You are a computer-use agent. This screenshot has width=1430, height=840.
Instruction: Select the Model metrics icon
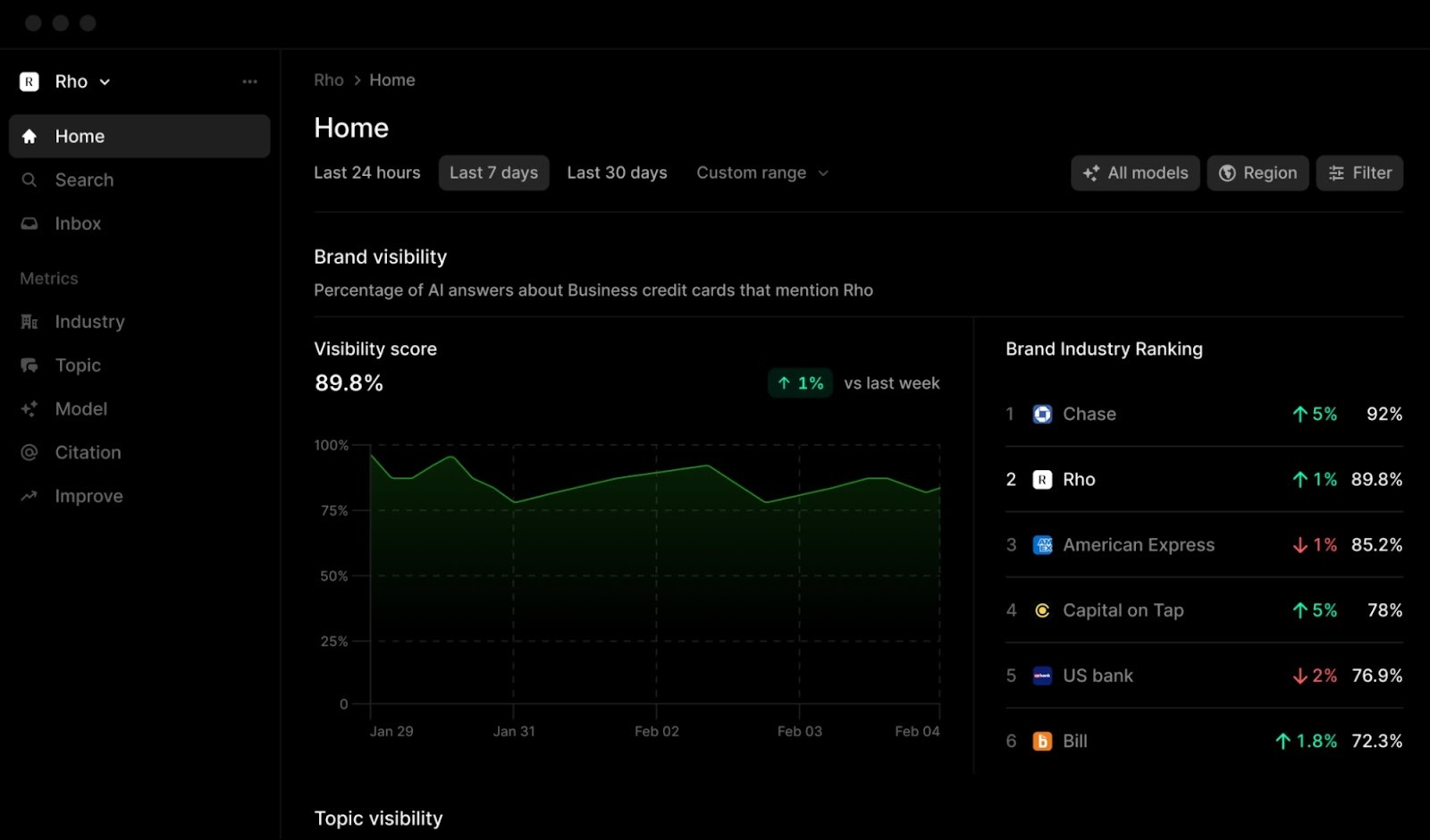click(29, 408)
